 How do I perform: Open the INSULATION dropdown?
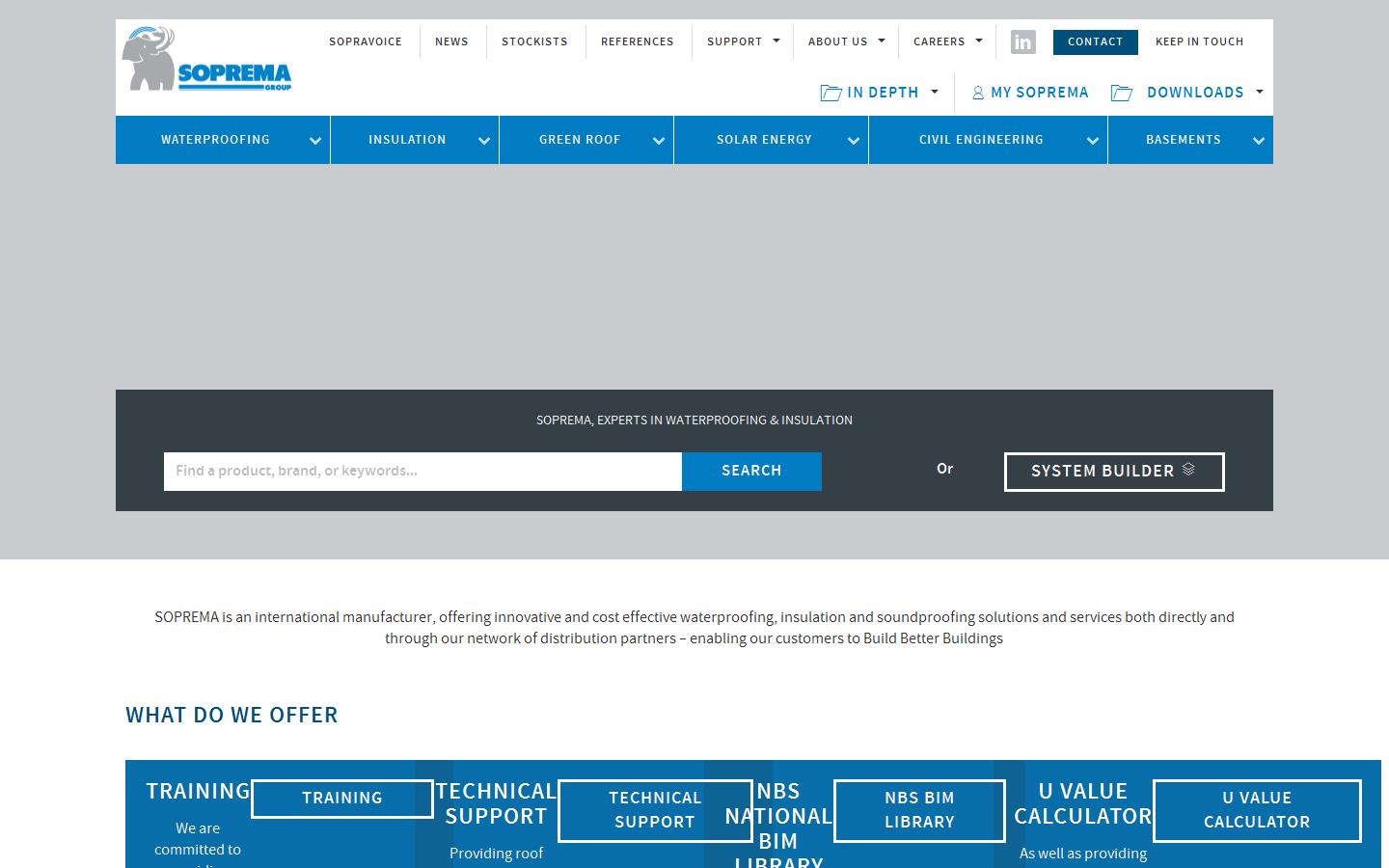tap(483, 141)
